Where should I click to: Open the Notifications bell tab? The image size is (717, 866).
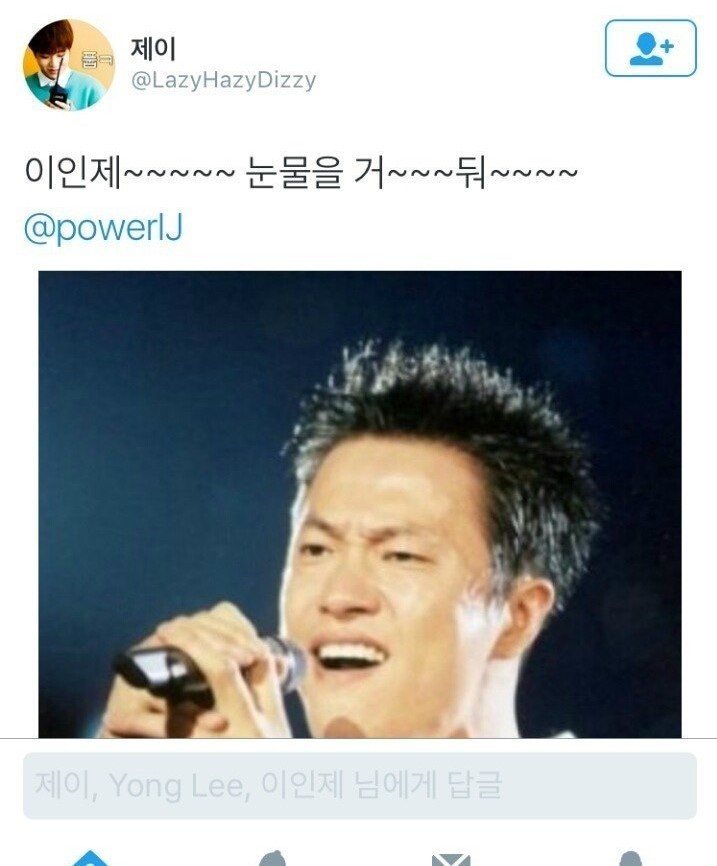(272, 858)
